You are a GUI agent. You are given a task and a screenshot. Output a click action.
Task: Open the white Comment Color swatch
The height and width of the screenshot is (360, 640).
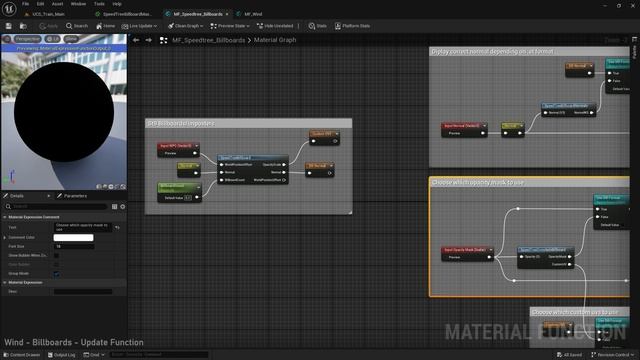pyautogui.click(x=73, y=238)
